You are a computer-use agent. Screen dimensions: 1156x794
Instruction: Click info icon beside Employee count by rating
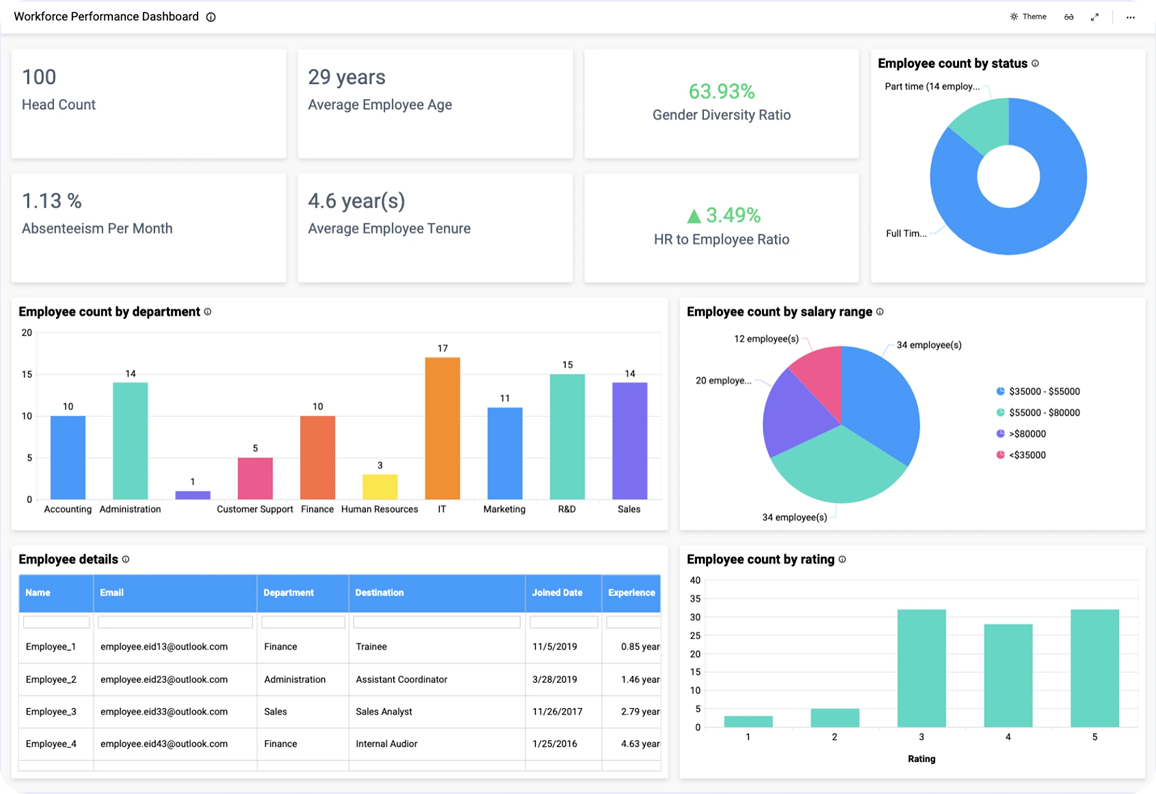[x=842, y=560]
